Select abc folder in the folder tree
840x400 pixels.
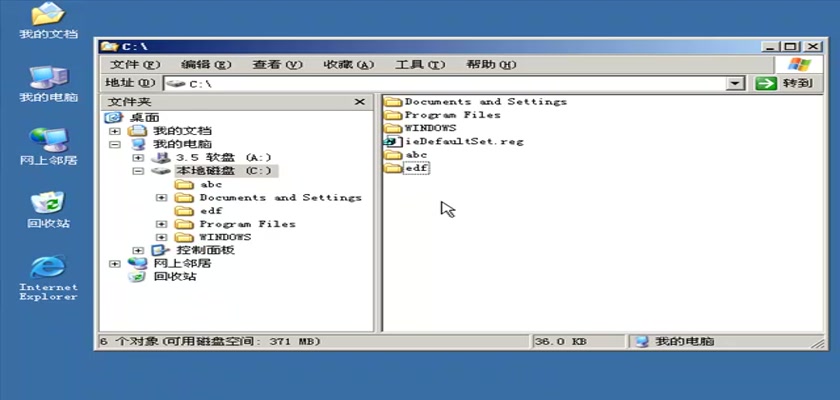pos(210,185)
